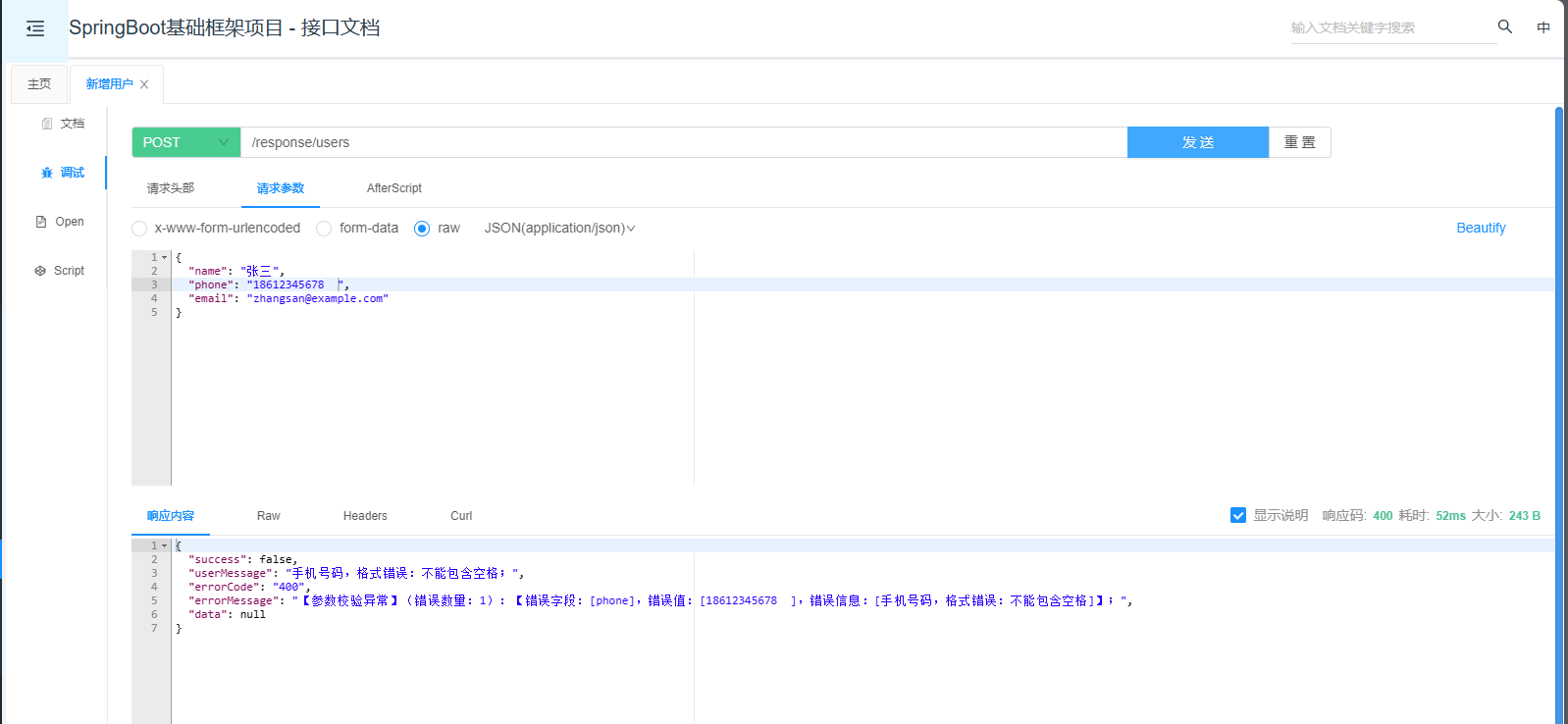
Task: Open the Raw response tab
Action: [x=269, y=516]
